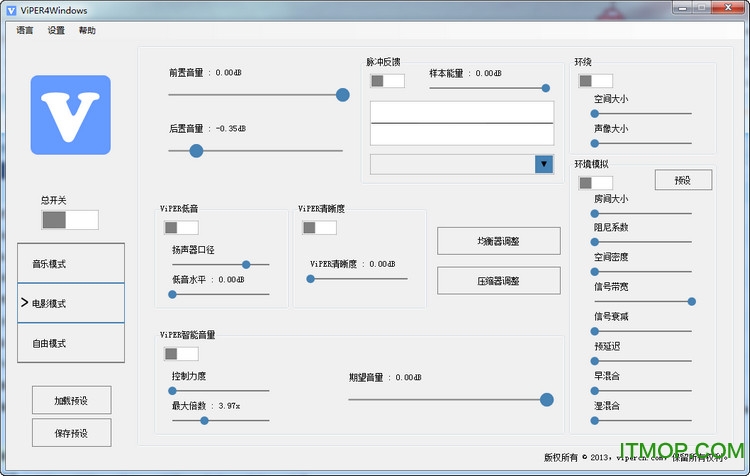The image size is (750, 476).
Task: Click the 加载预设 button
Action: tap(71, 400)
